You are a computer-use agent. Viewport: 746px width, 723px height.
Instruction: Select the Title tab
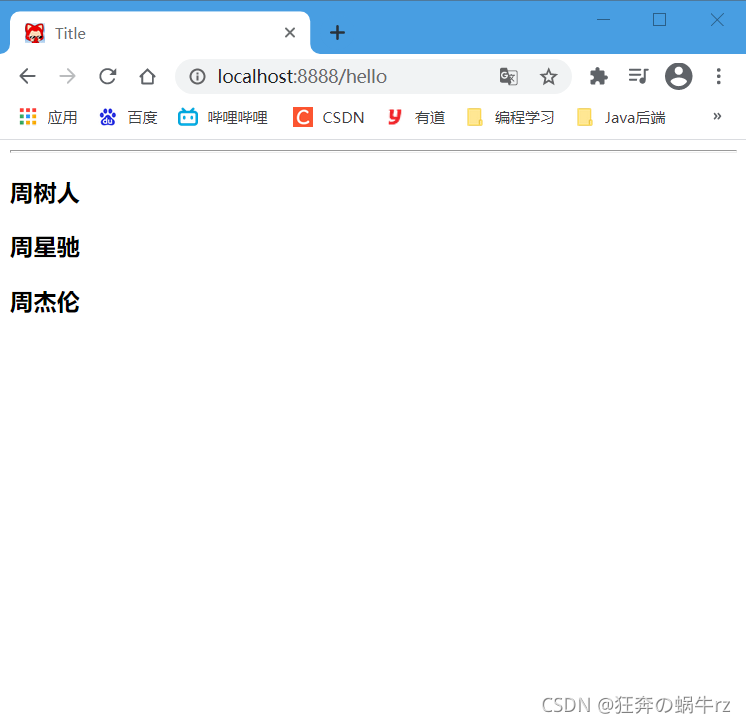coord(160,33)
